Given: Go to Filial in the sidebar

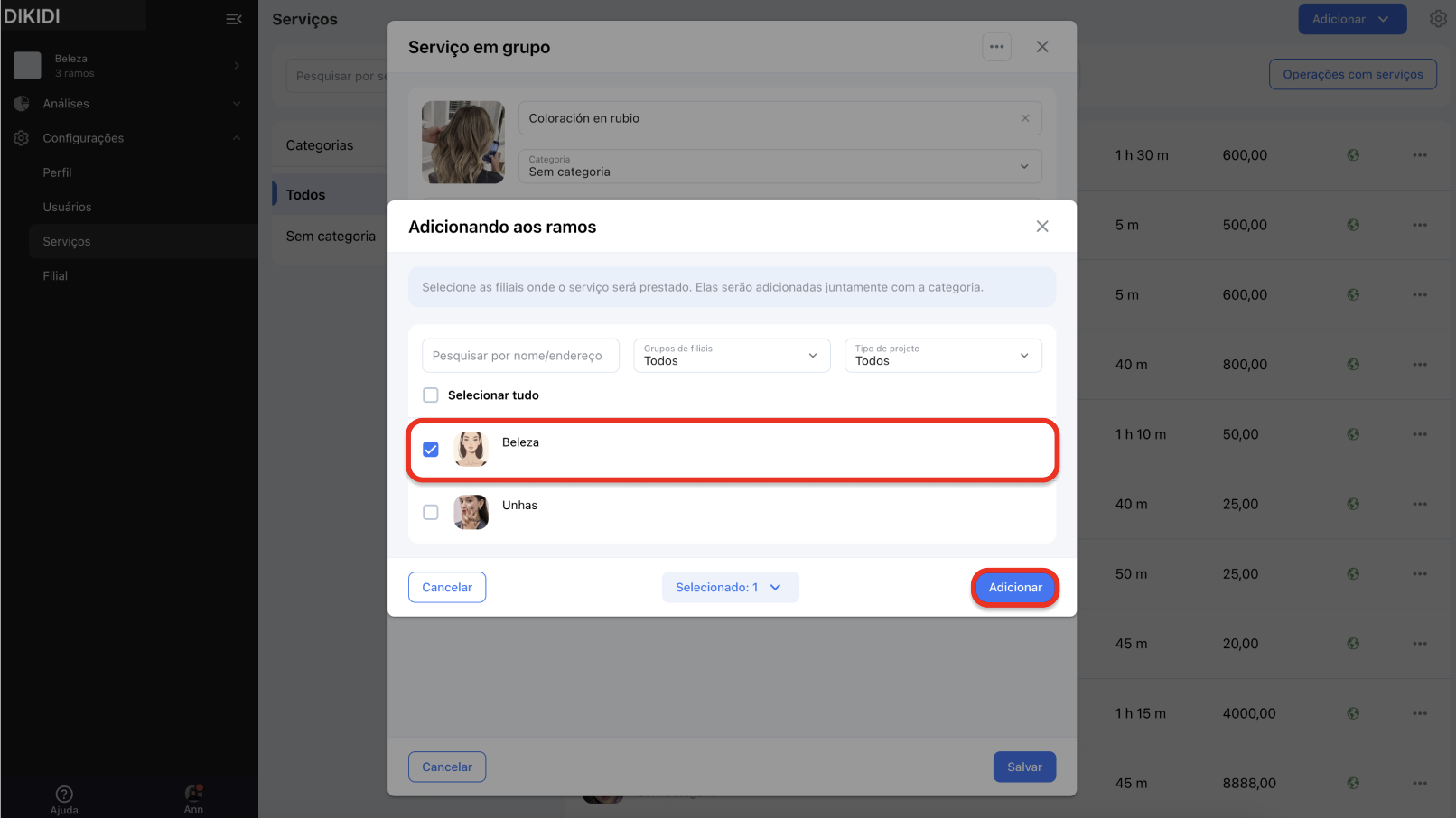Looking at the screenshot, I should pos(55,276).
